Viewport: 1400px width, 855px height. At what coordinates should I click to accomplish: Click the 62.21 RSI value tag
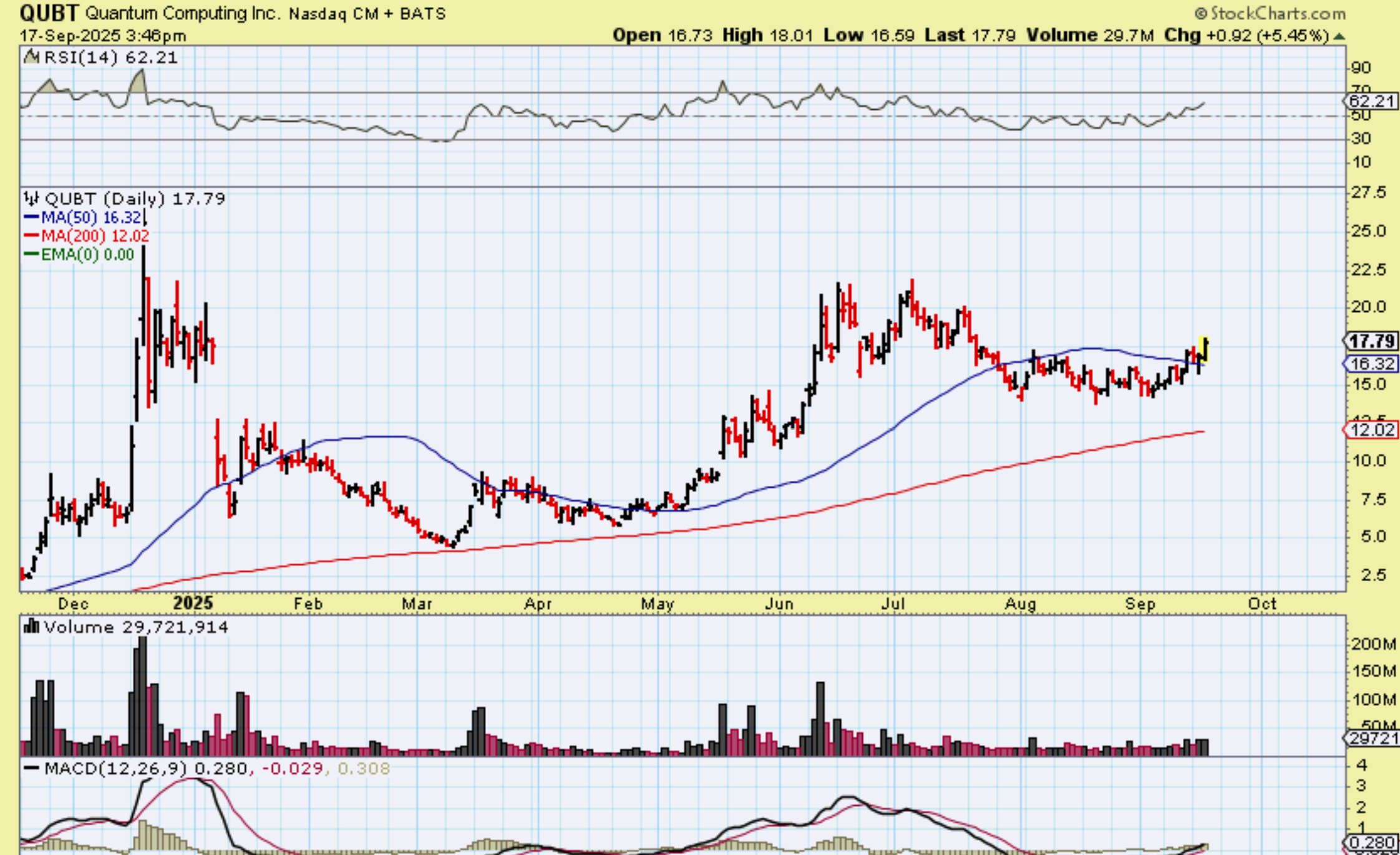pyautogui.click(x=1371, y=101)
